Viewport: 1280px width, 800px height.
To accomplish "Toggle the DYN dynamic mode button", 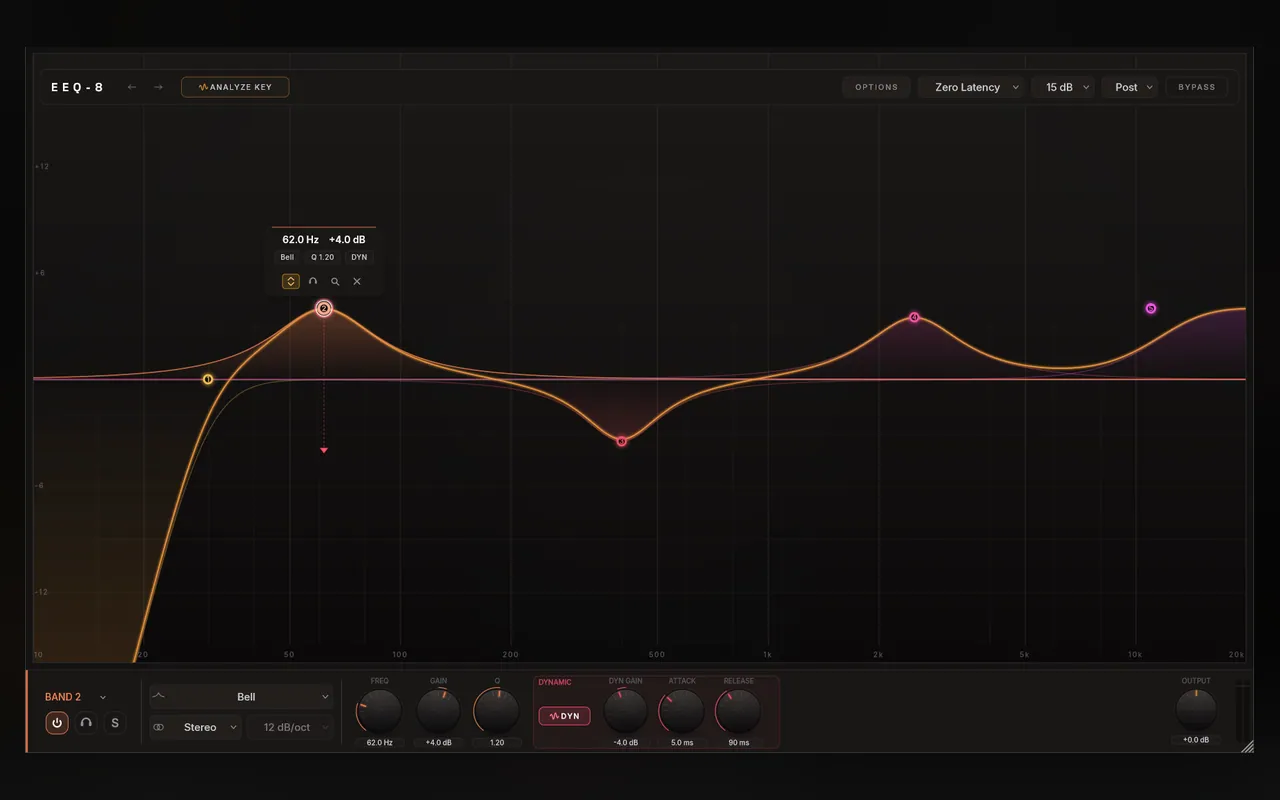I will click(565, 716).
